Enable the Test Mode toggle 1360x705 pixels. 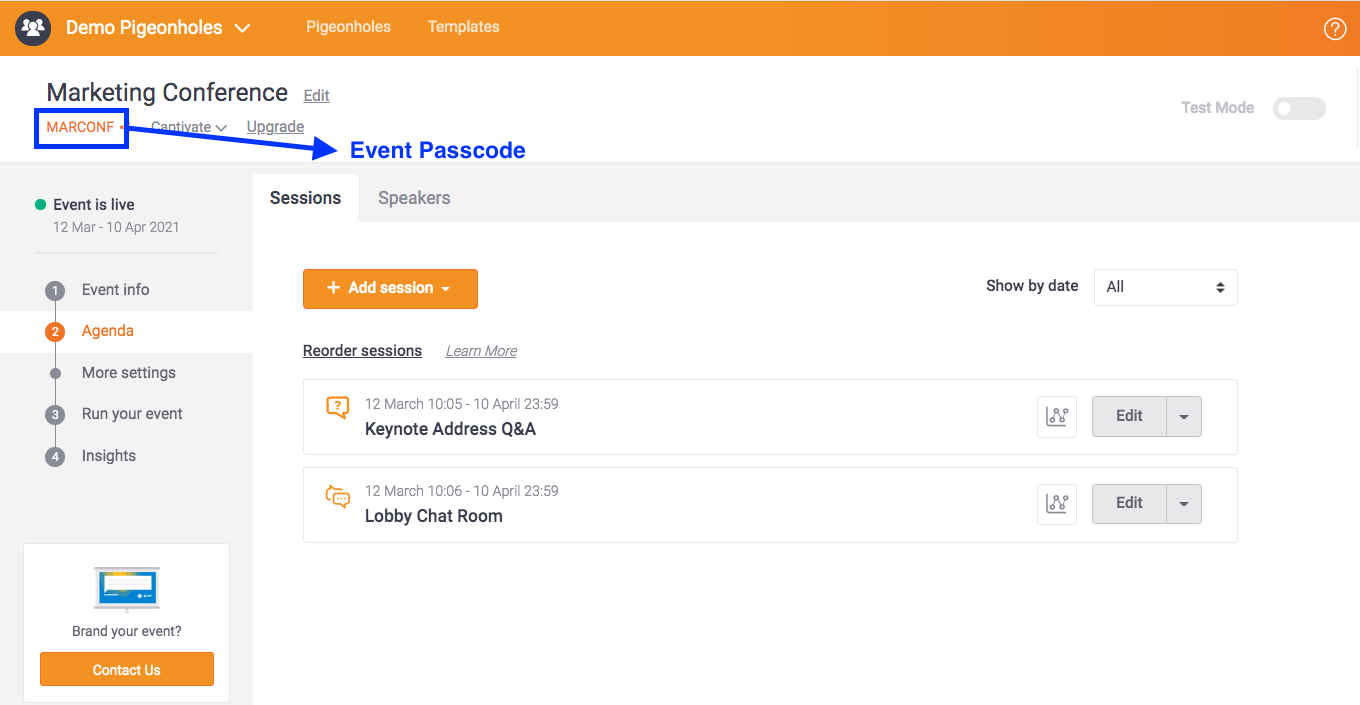click(1299, 108)
